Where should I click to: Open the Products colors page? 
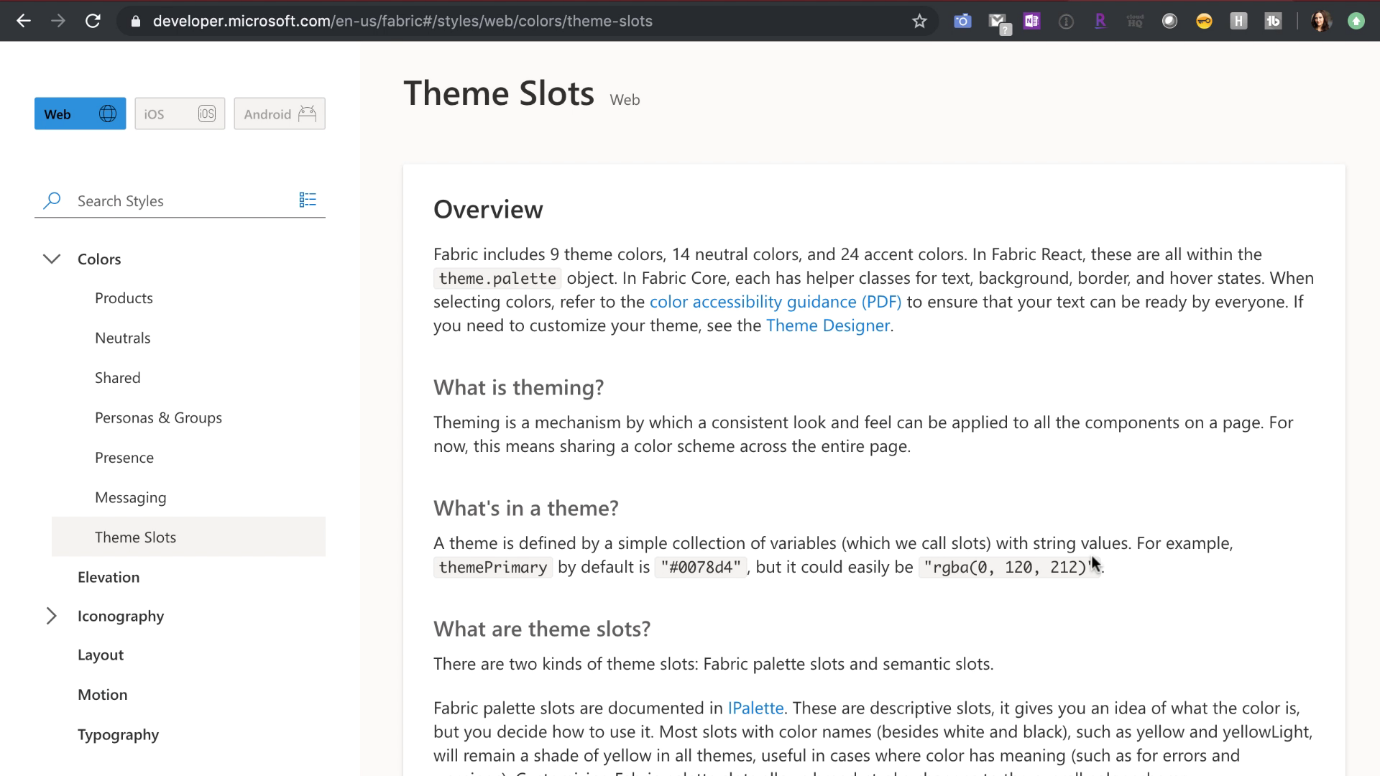point(124,298)
